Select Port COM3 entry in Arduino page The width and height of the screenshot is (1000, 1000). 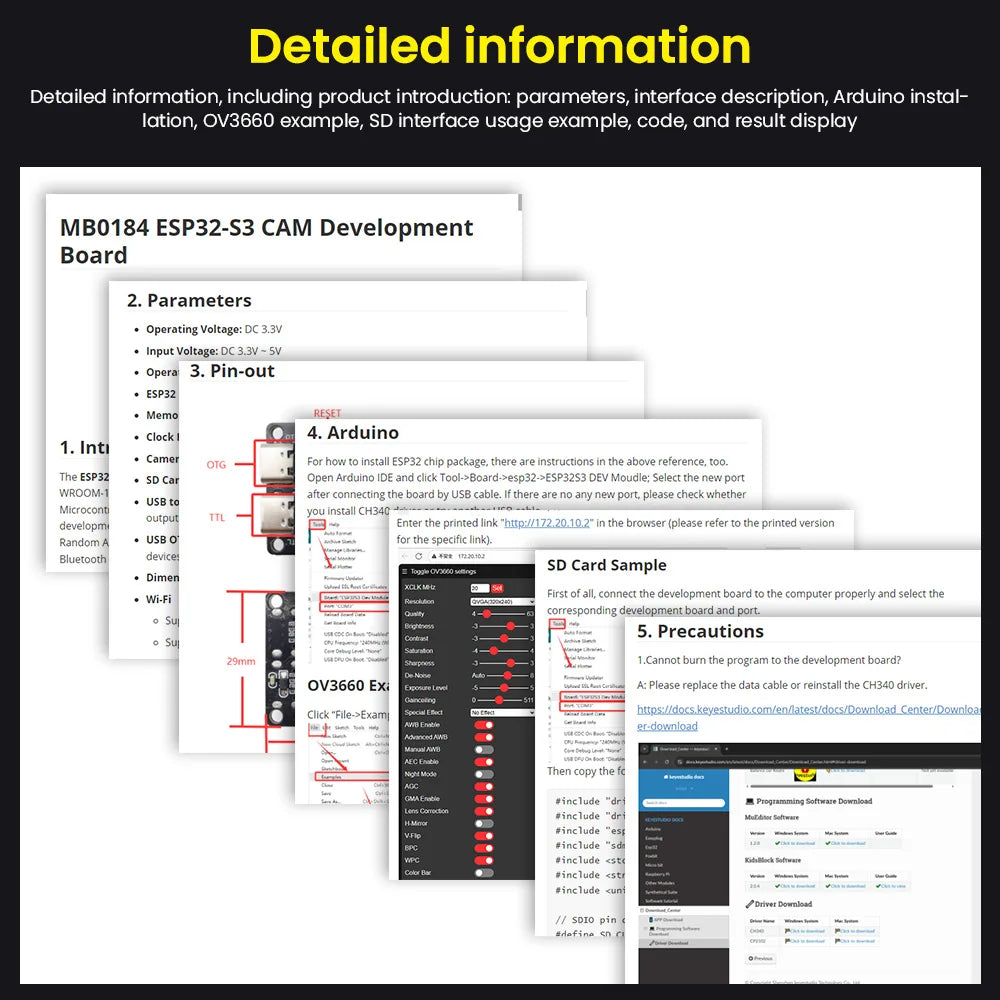click(x=355, y=607)
